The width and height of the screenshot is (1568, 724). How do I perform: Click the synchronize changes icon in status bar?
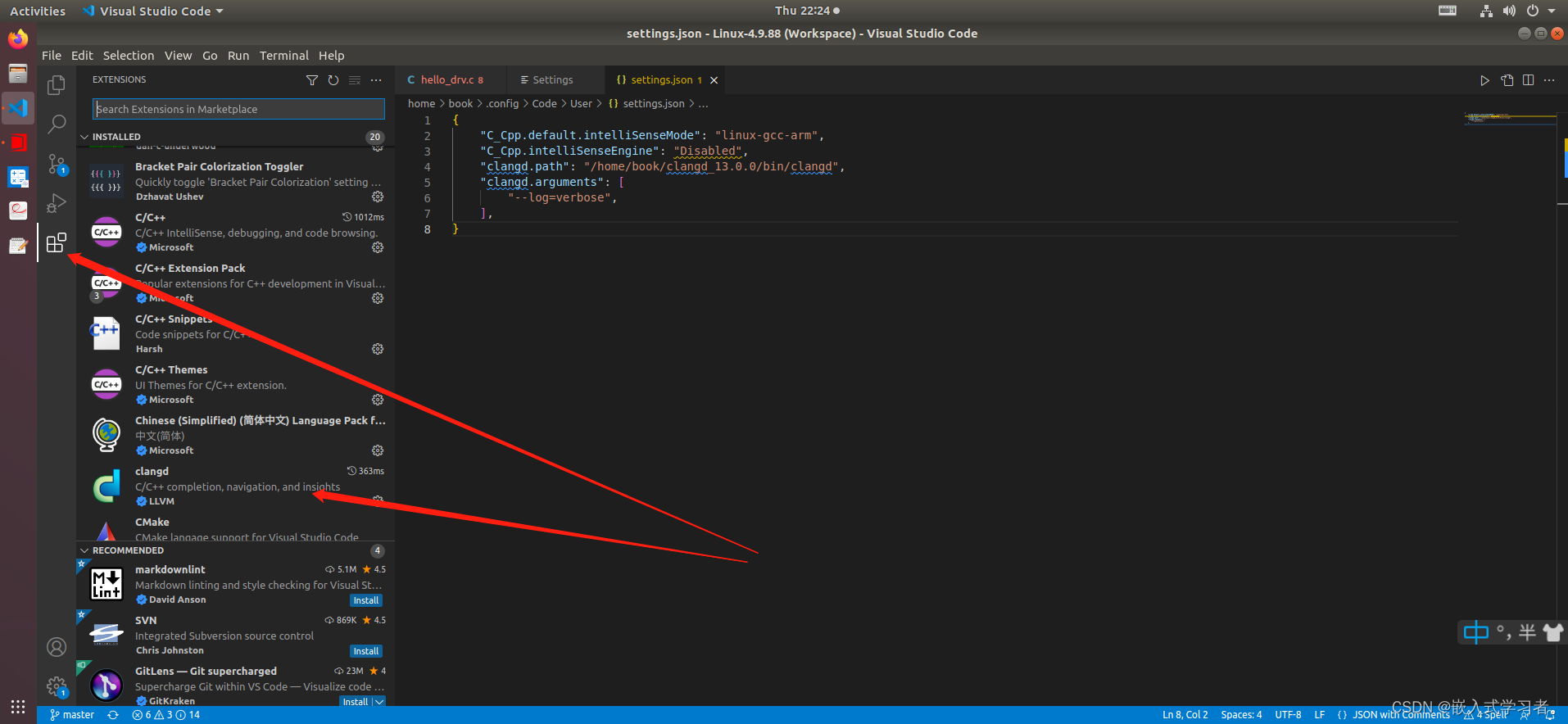[x=113, y=715]
